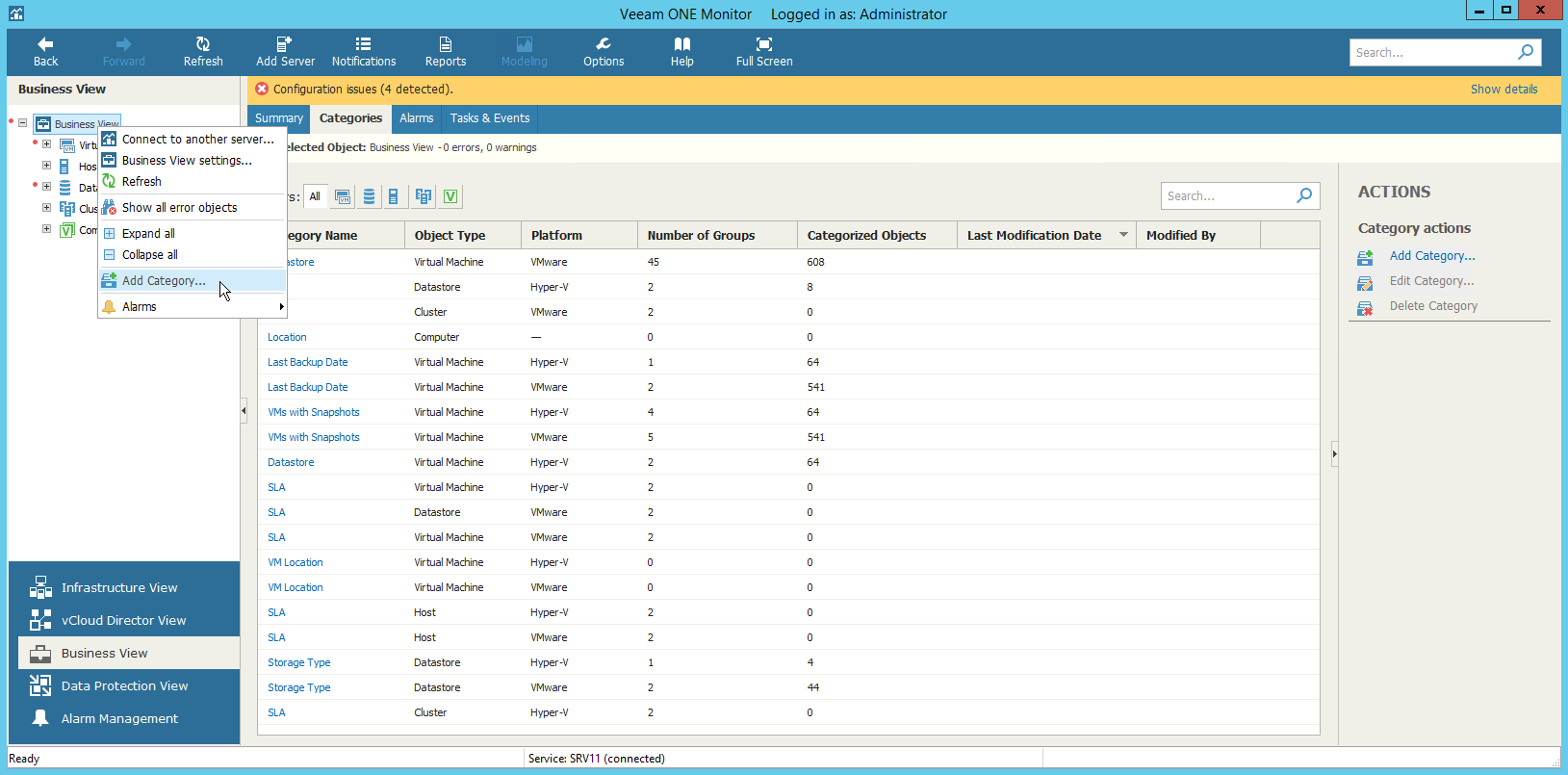This screenshot has height=775, width=1568.
Task: Click the categories table search field
Action: tap(1226, 195)
